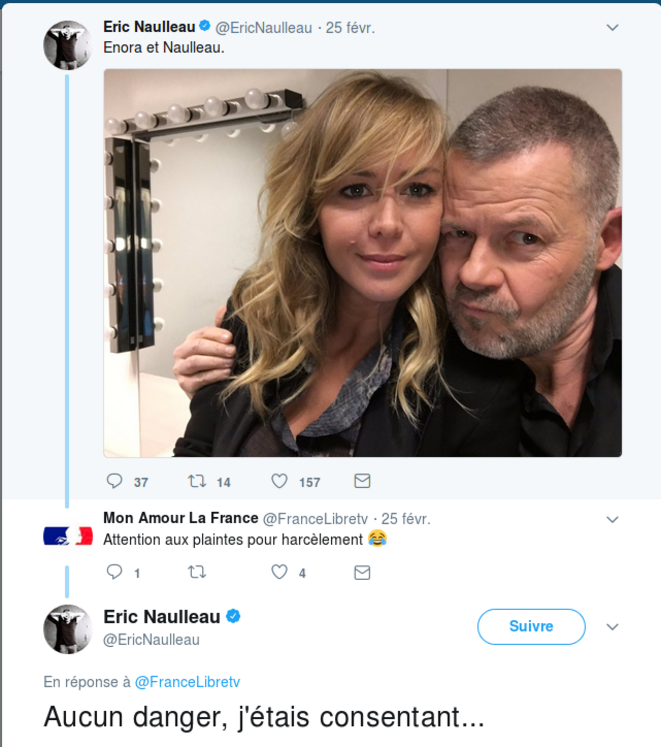Viewport: 661px width, 747px height.
Task: Click the French flag avatar
Action: [x=68, y=536]
